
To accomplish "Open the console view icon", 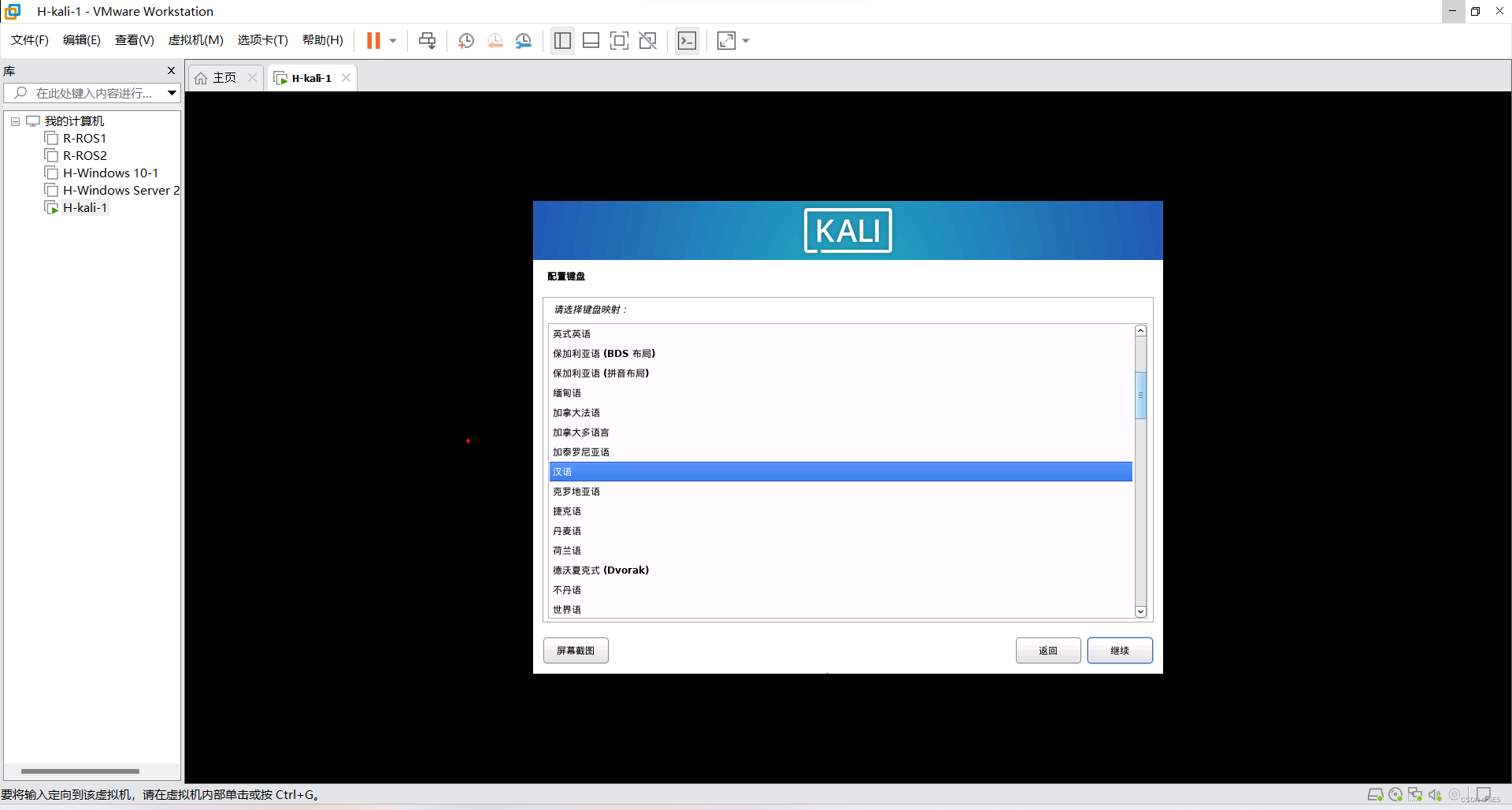I will click(687, 41).
